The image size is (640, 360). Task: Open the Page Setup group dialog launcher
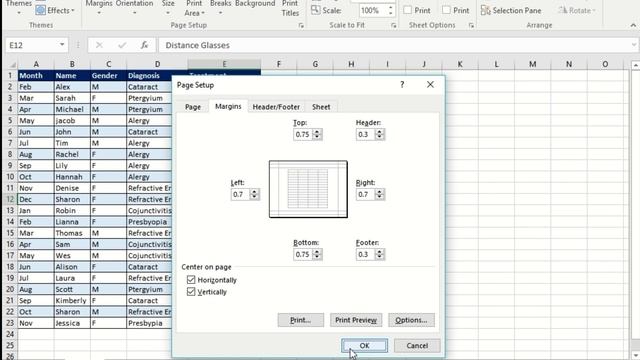[301, 26]
